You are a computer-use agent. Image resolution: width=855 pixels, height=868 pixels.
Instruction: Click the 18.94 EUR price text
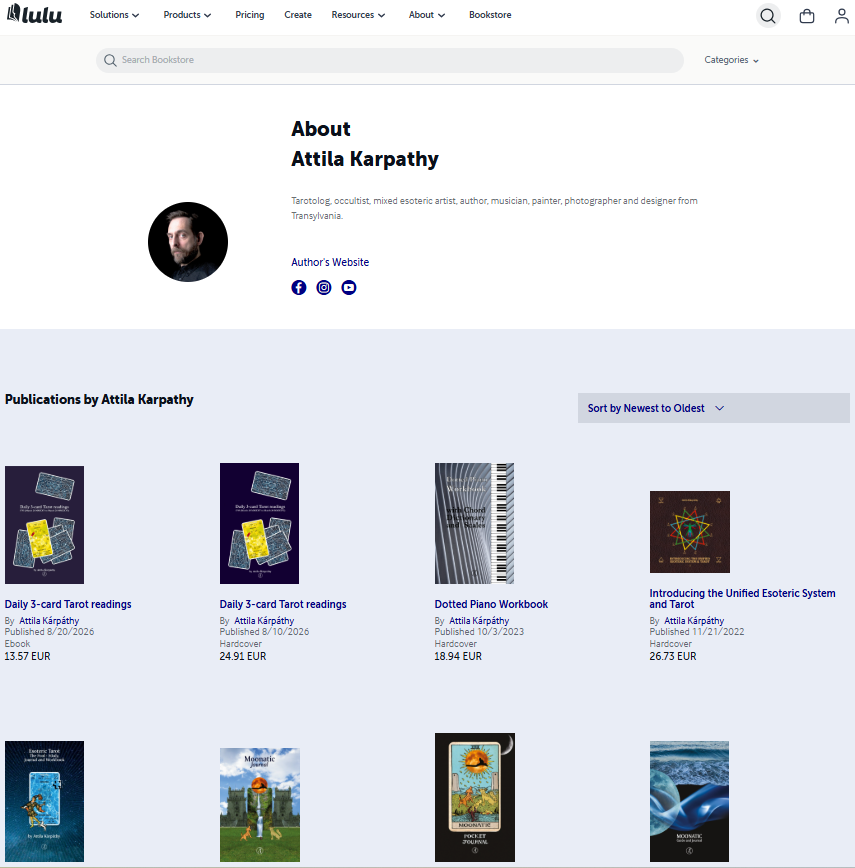458,657
